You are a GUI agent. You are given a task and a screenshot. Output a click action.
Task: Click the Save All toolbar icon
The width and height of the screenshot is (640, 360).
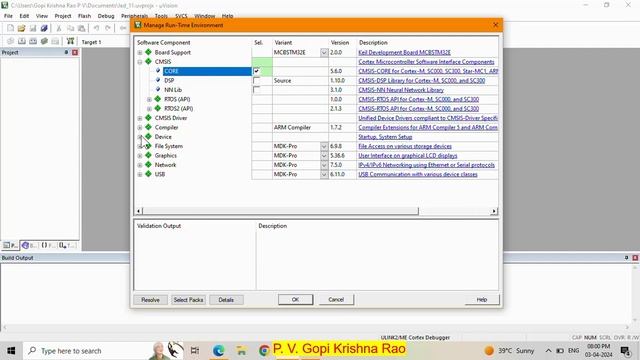click(44, 28)
